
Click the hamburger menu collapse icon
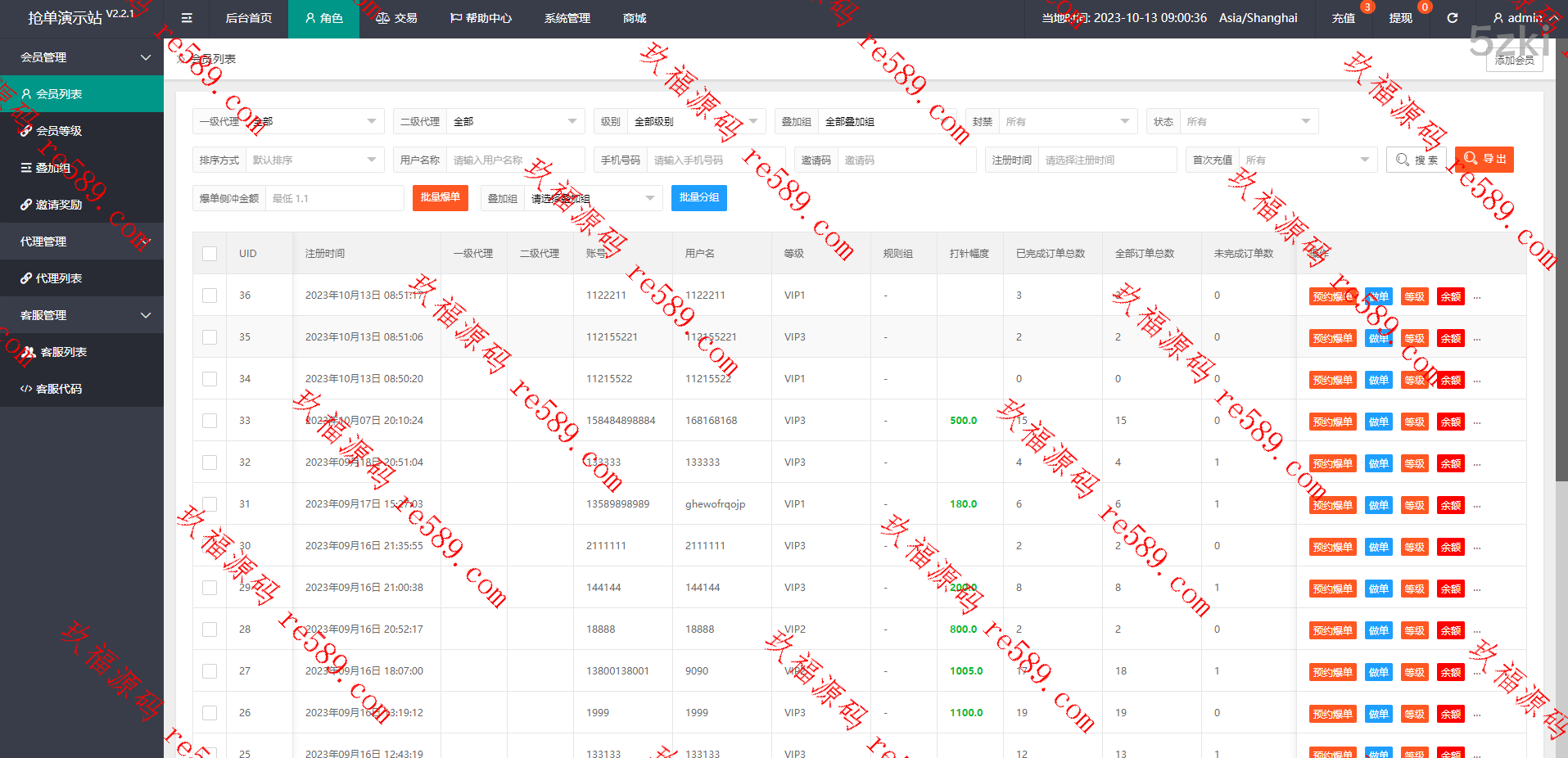pos(187,18)
